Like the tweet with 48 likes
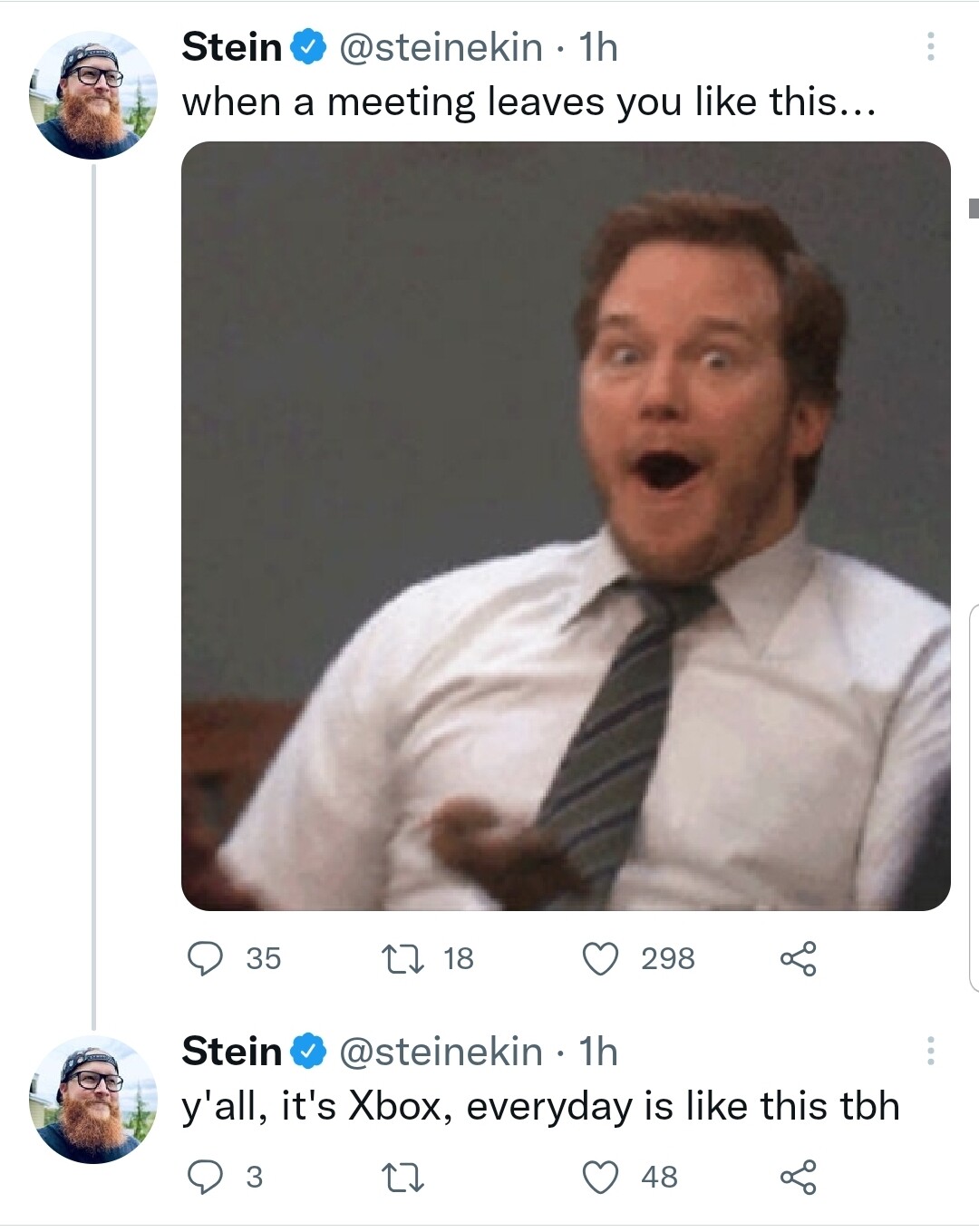The height and width of the screenshot is (1232, 979). pos(600,1177)
